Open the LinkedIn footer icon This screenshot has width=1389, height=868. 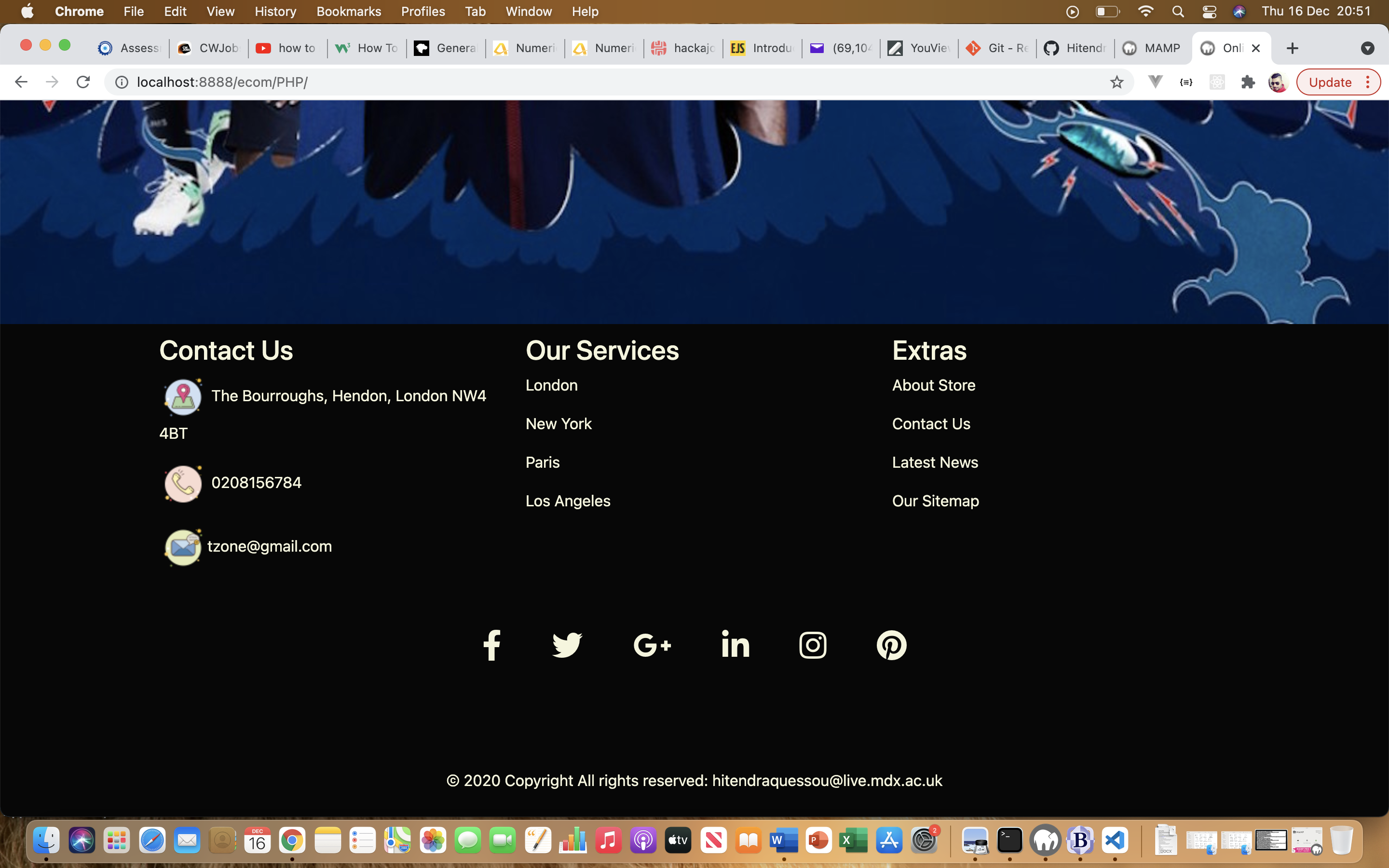(x=735, y=645)
